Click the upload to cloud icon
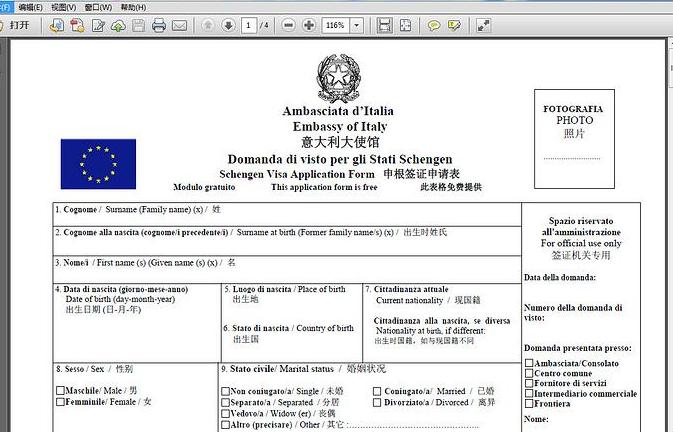Viewport: 673px width, 432px height. tap(118, 25)
